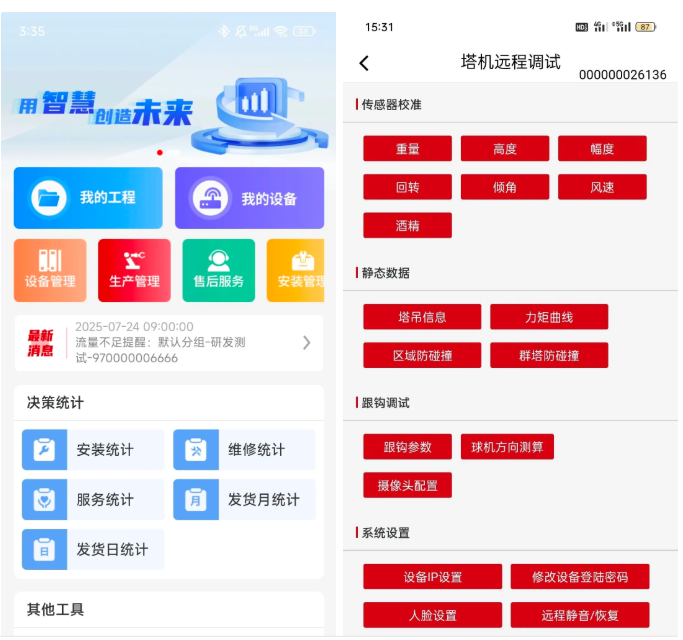
Task: Go back using the back arrow
Action: click(x=364, y=63)
